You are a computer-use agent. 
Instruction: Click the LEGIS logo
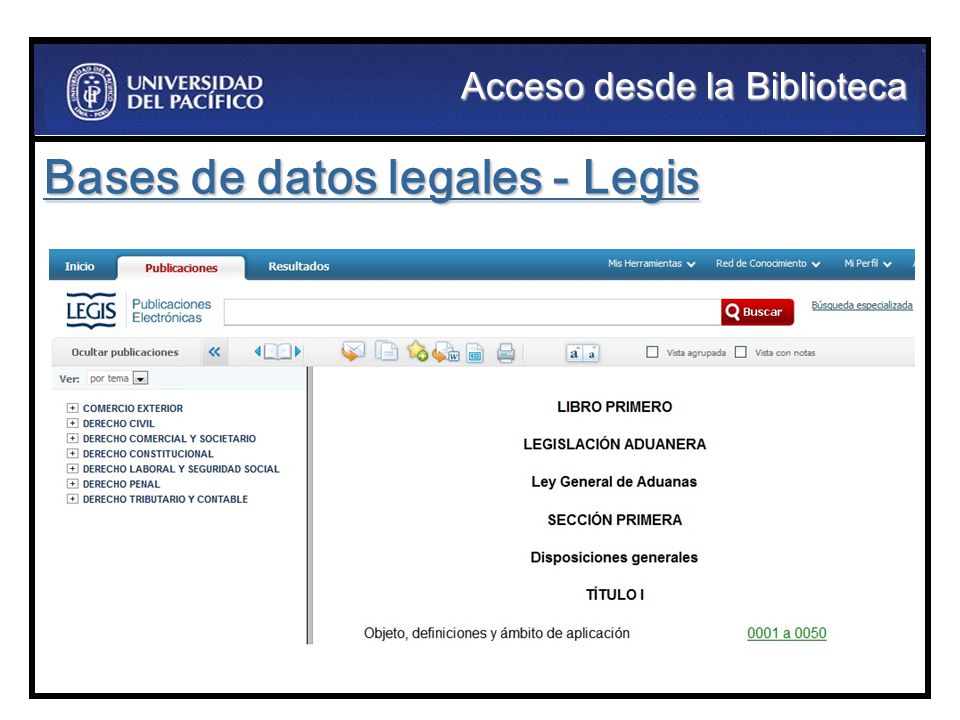click(91, 311)
